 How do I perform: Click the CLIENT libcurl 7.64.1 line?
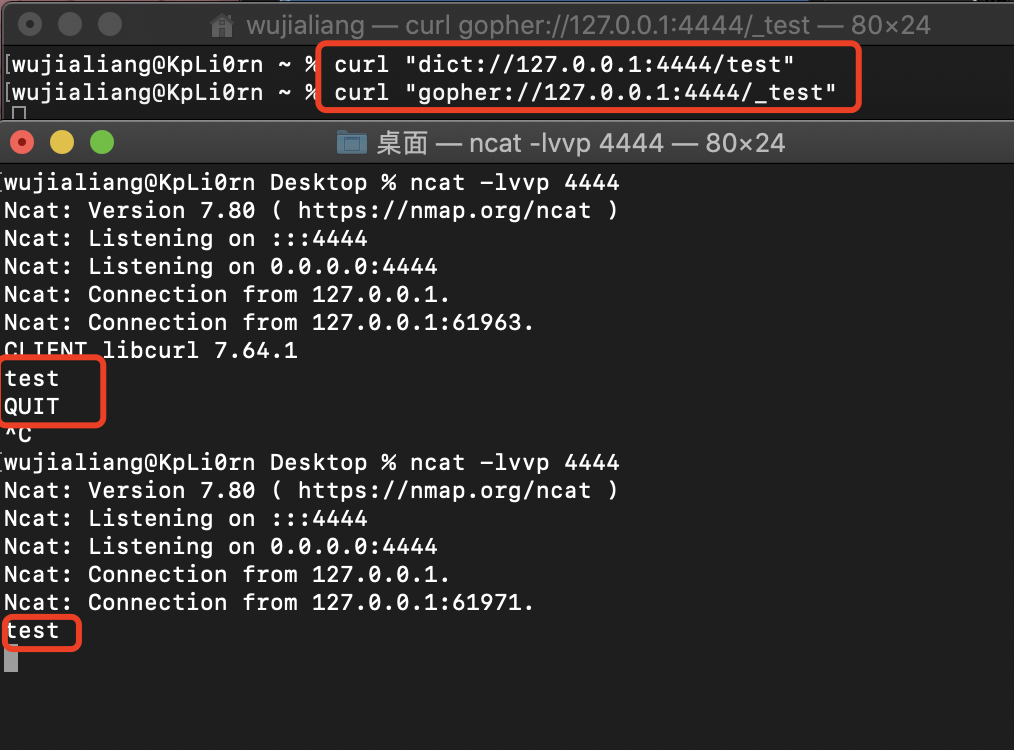click(x=150, y=351)
